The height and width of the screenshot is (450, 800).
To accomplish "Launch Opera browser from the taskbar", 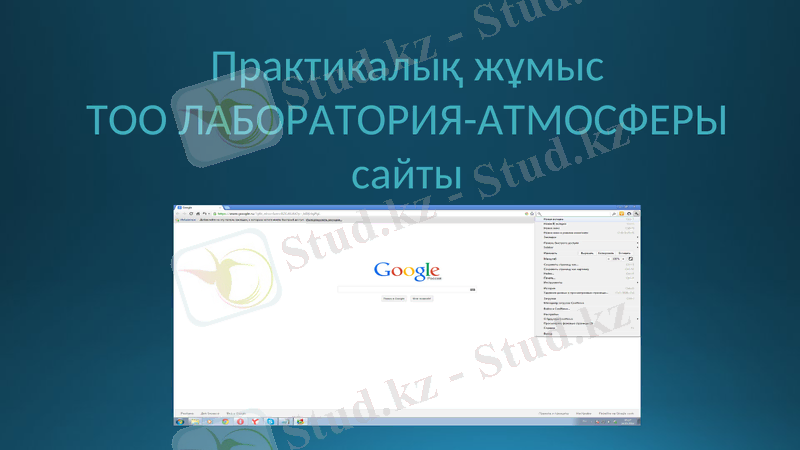I will pyautogui.click(x=240, y=422).
